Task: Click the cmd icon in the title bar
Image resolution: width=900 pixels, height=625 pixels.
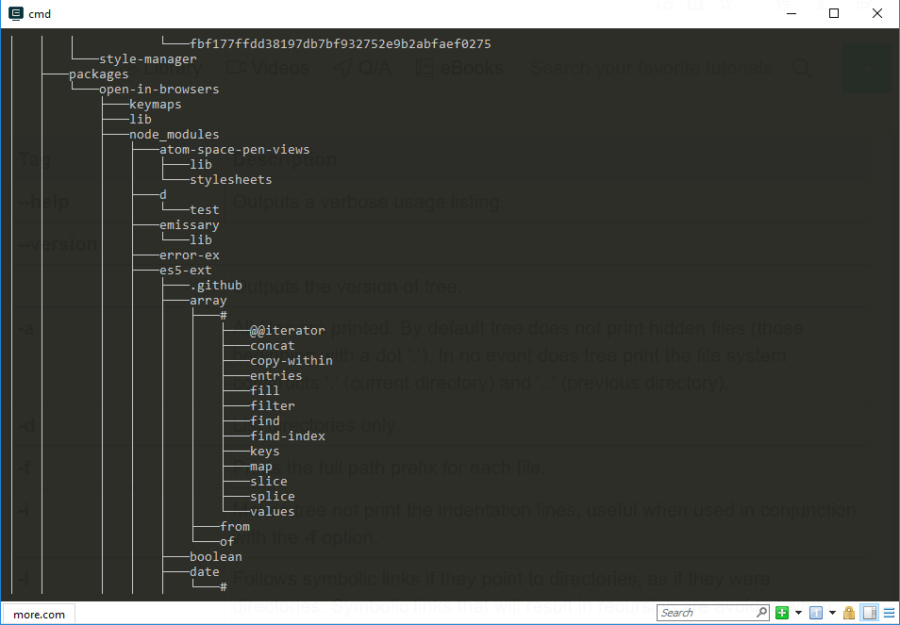Action: (x=13, y=14)
